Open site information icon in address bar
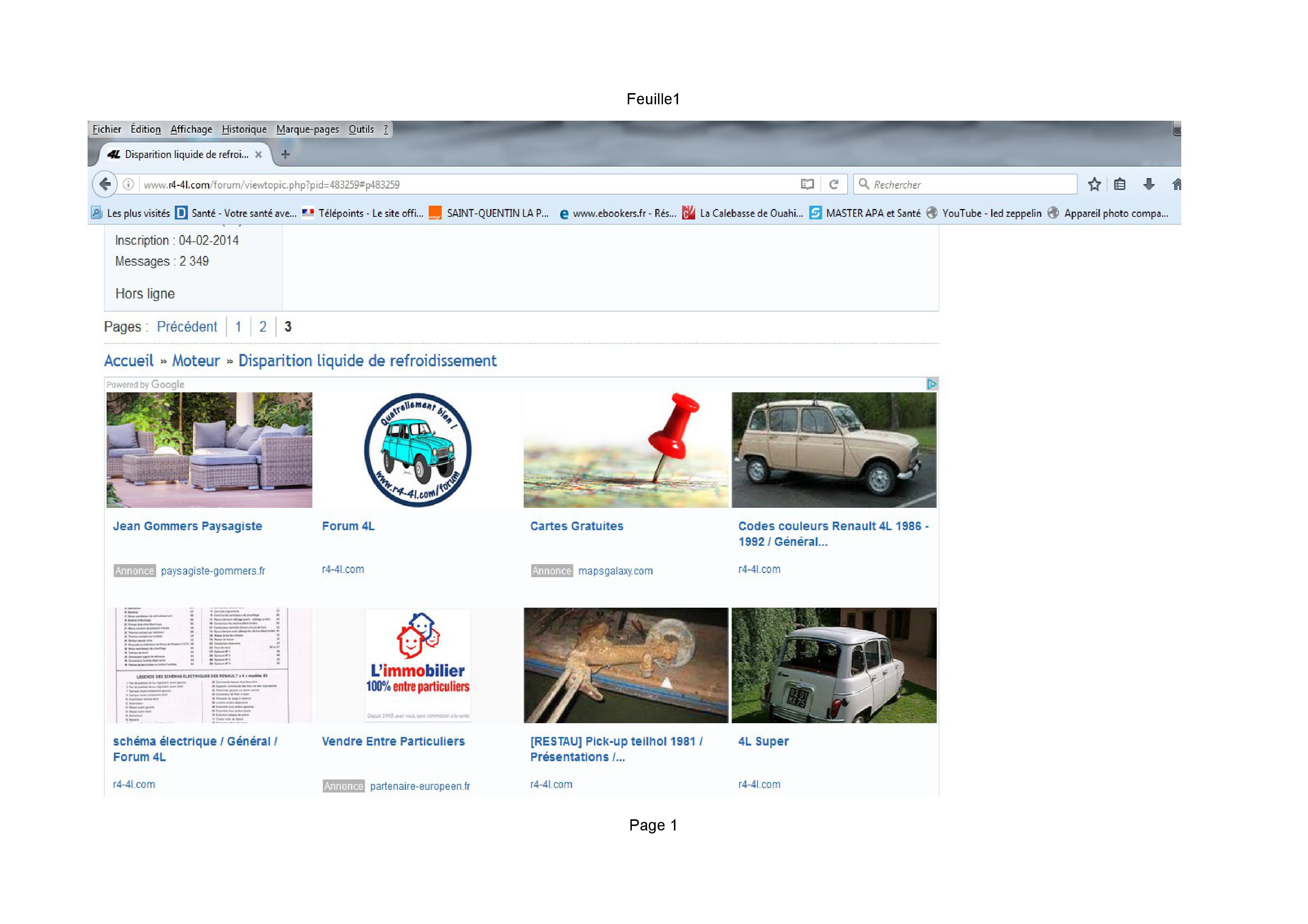 (x=129, y=184)
